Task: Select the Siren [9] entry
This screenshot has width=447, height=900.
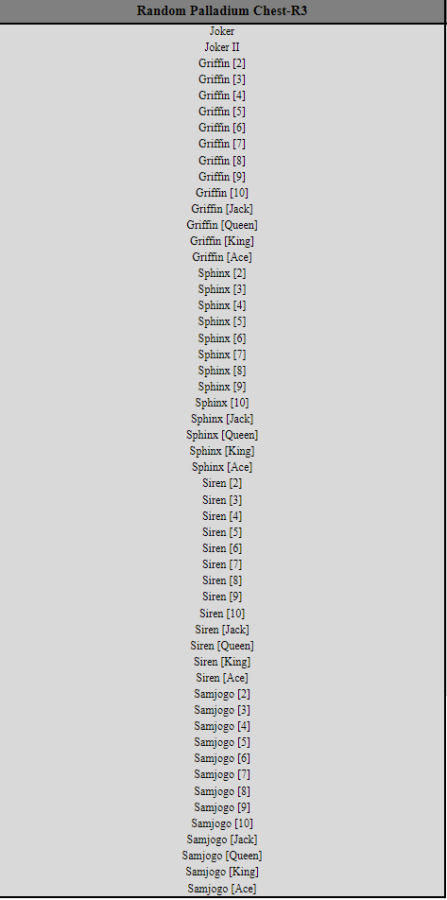Action: click(222, 596)
